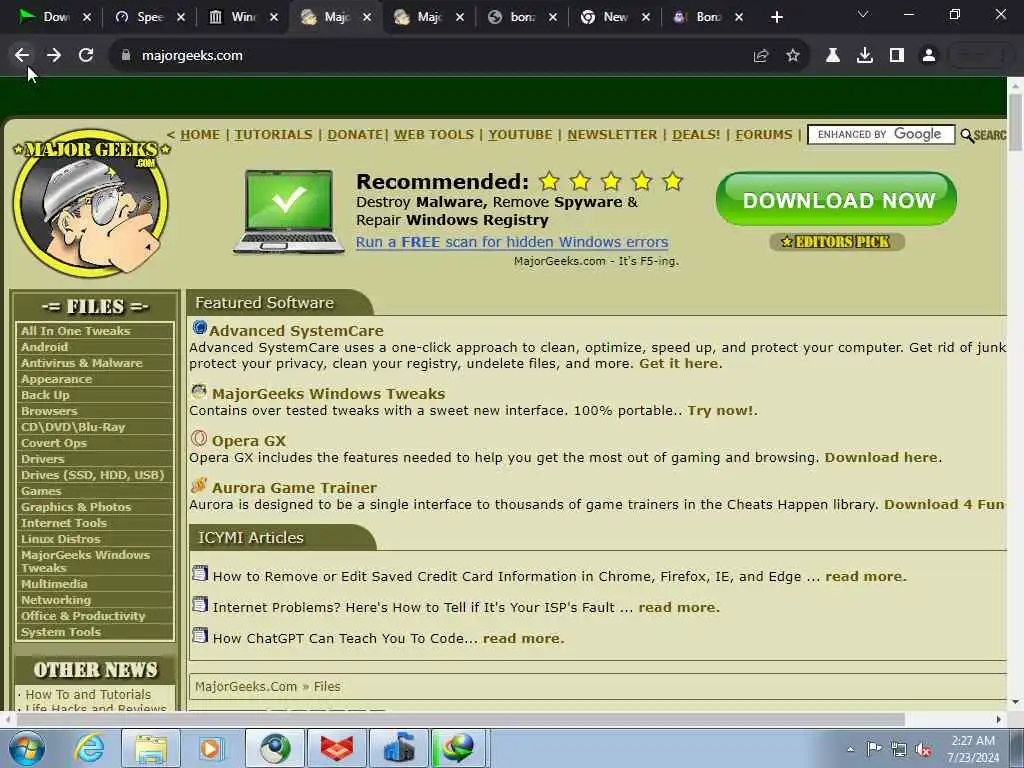Viewport: 1024px width, 768px height.
Task: Click the Major Geeks logo
Action: click(x=91, y=203)
